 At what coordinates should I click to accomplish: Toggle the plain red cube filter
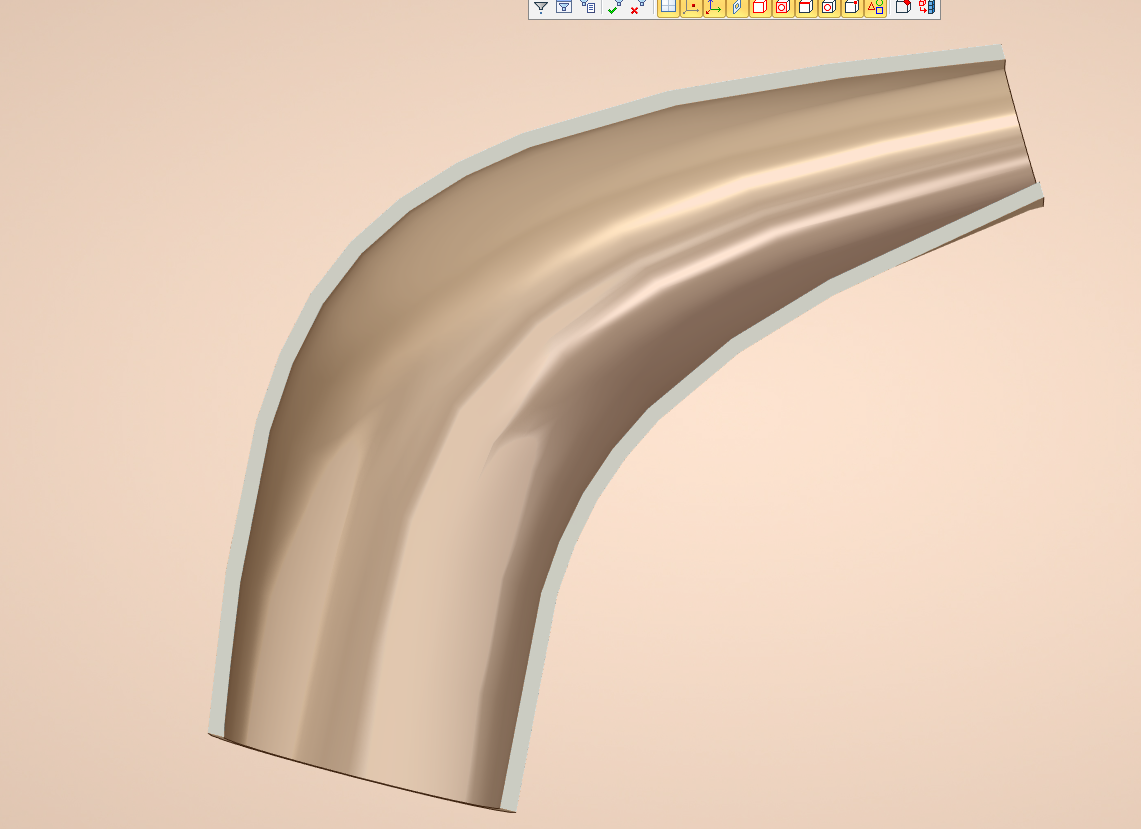click(760, 7)
